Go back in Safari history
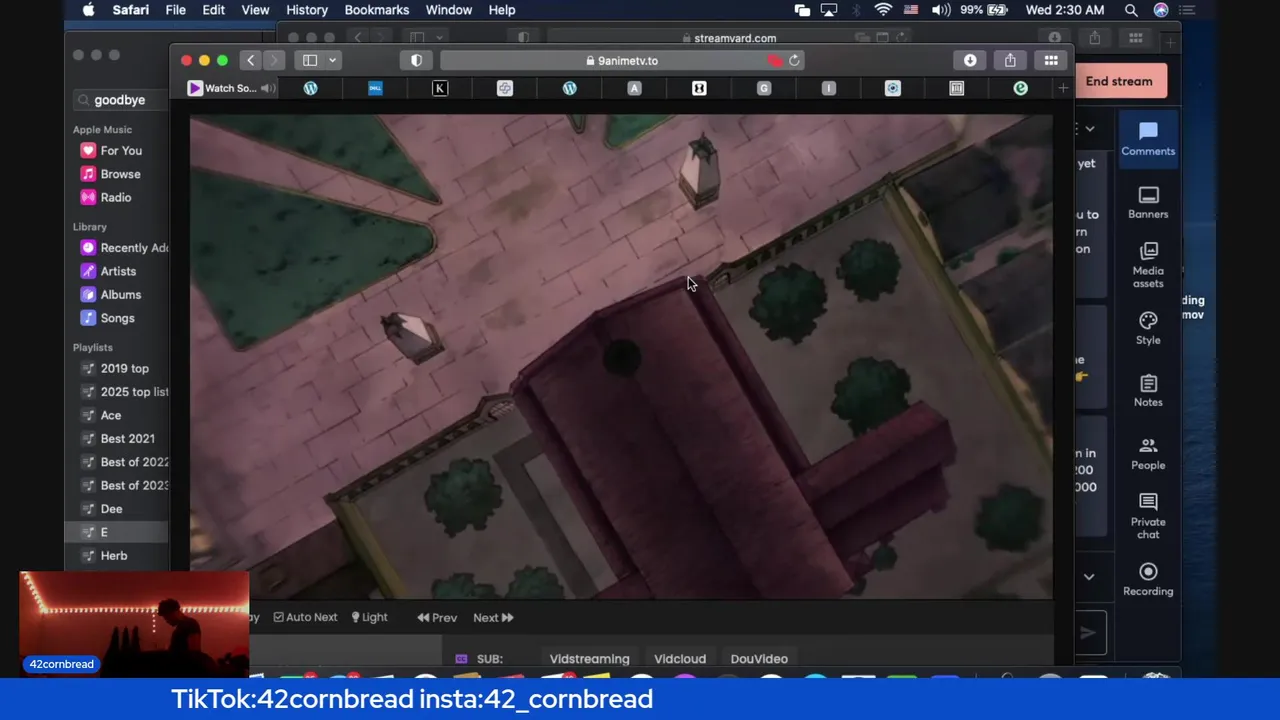 pyautogui.click(x=250, y=61)
